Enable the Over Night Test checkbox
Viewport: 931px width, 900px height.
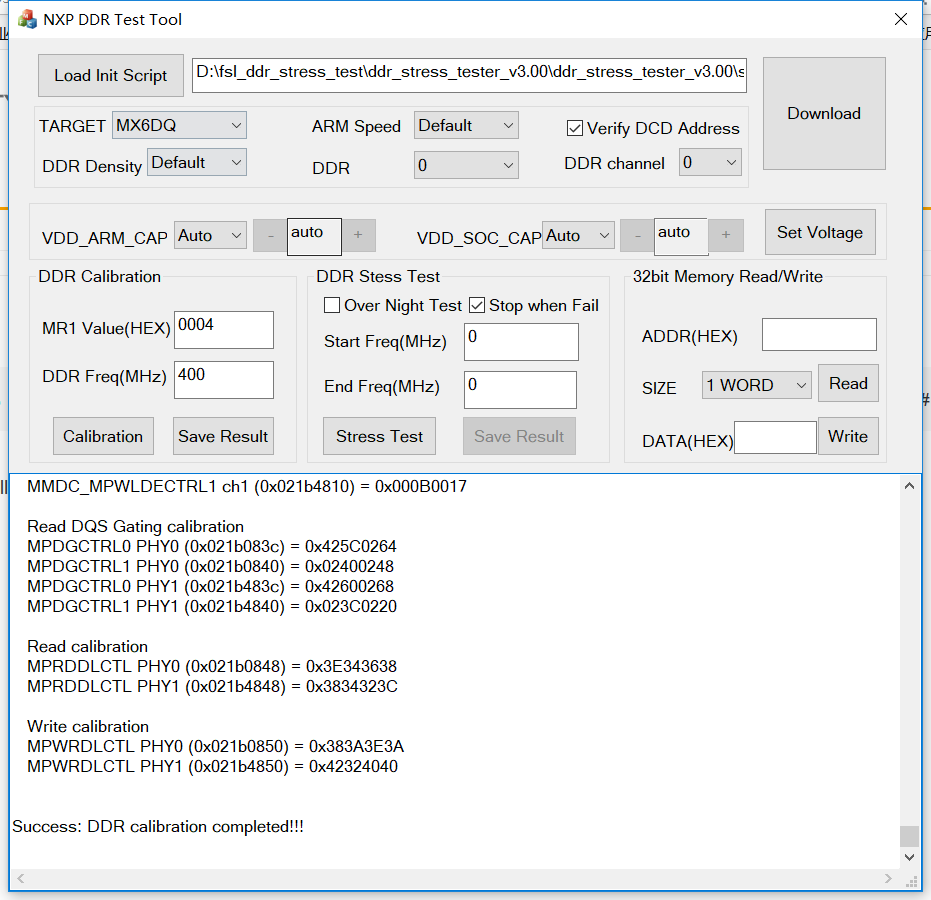[332, 305]
